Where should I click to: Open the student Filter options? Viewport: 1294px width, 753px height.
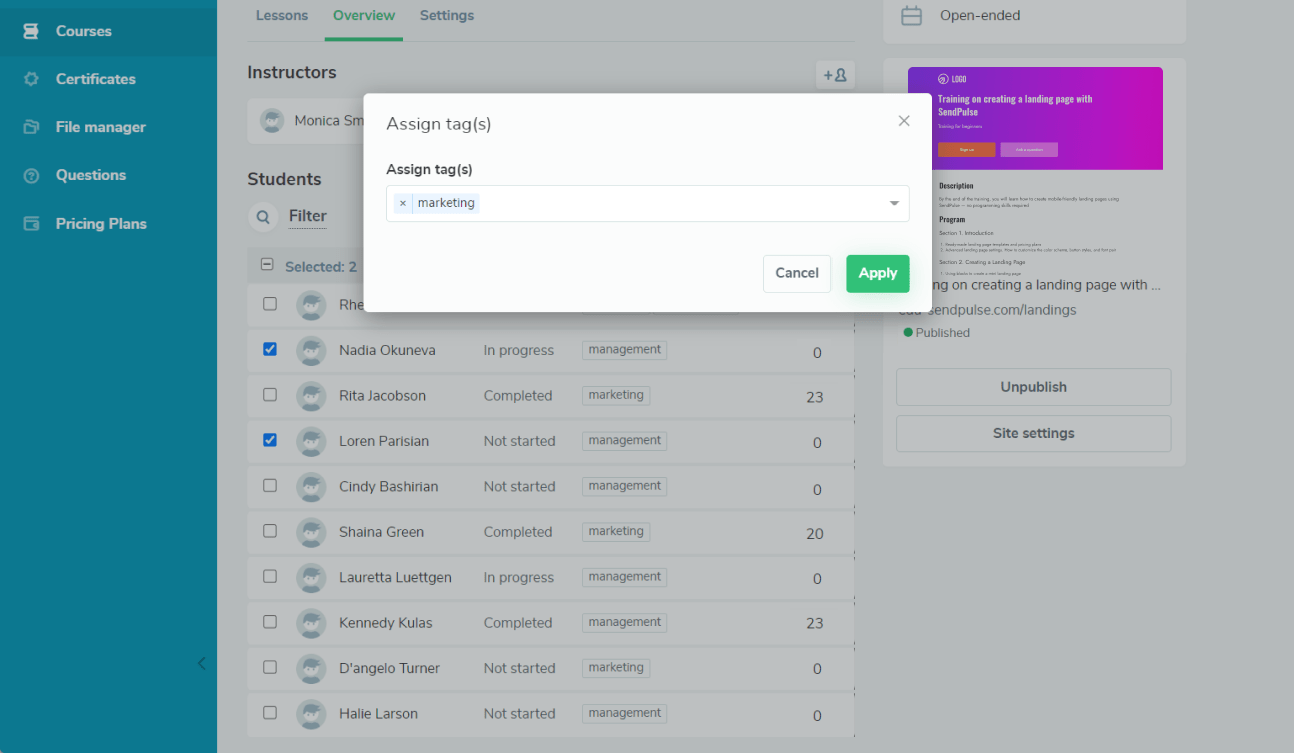click(307, 216)
